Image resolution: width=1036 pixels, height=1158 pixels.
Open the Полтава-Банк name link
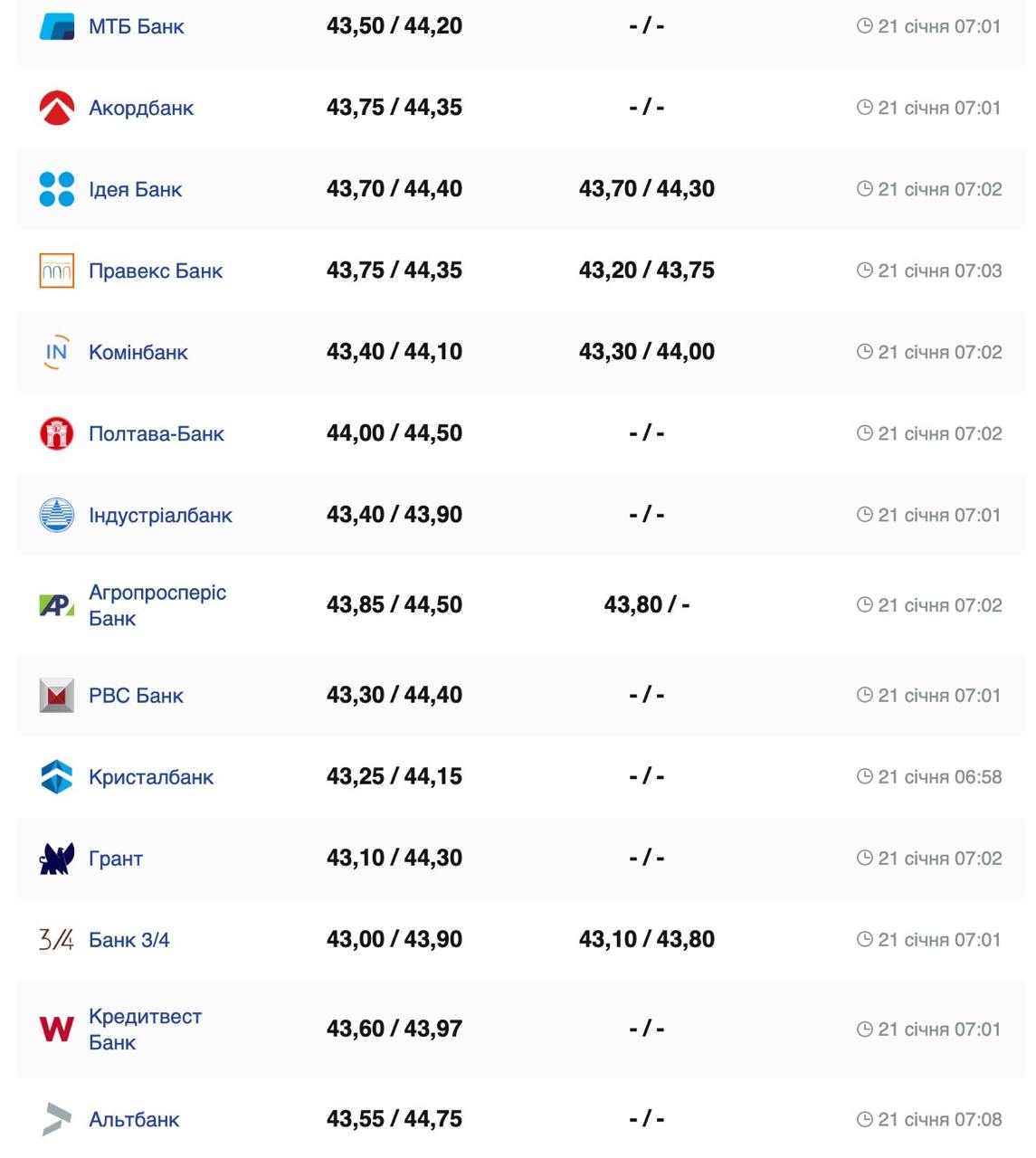[156, 433]
